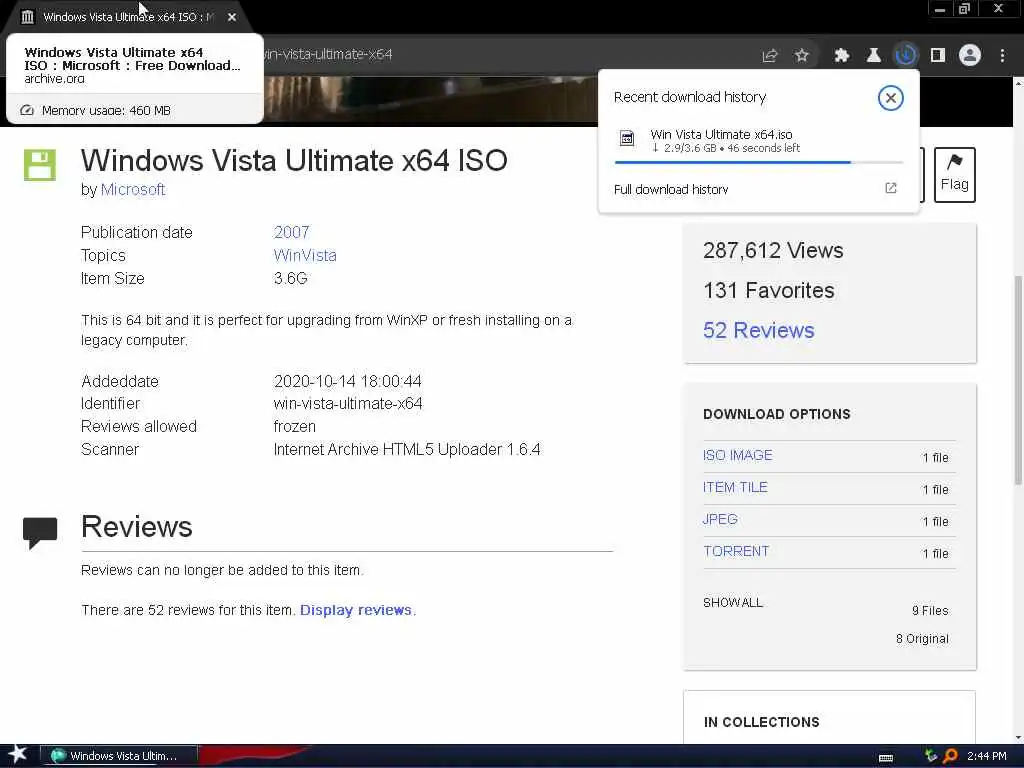This screenshot has width=1024, height=768.
Task: Toggle the side panel icon
Action: coord(938,56)
